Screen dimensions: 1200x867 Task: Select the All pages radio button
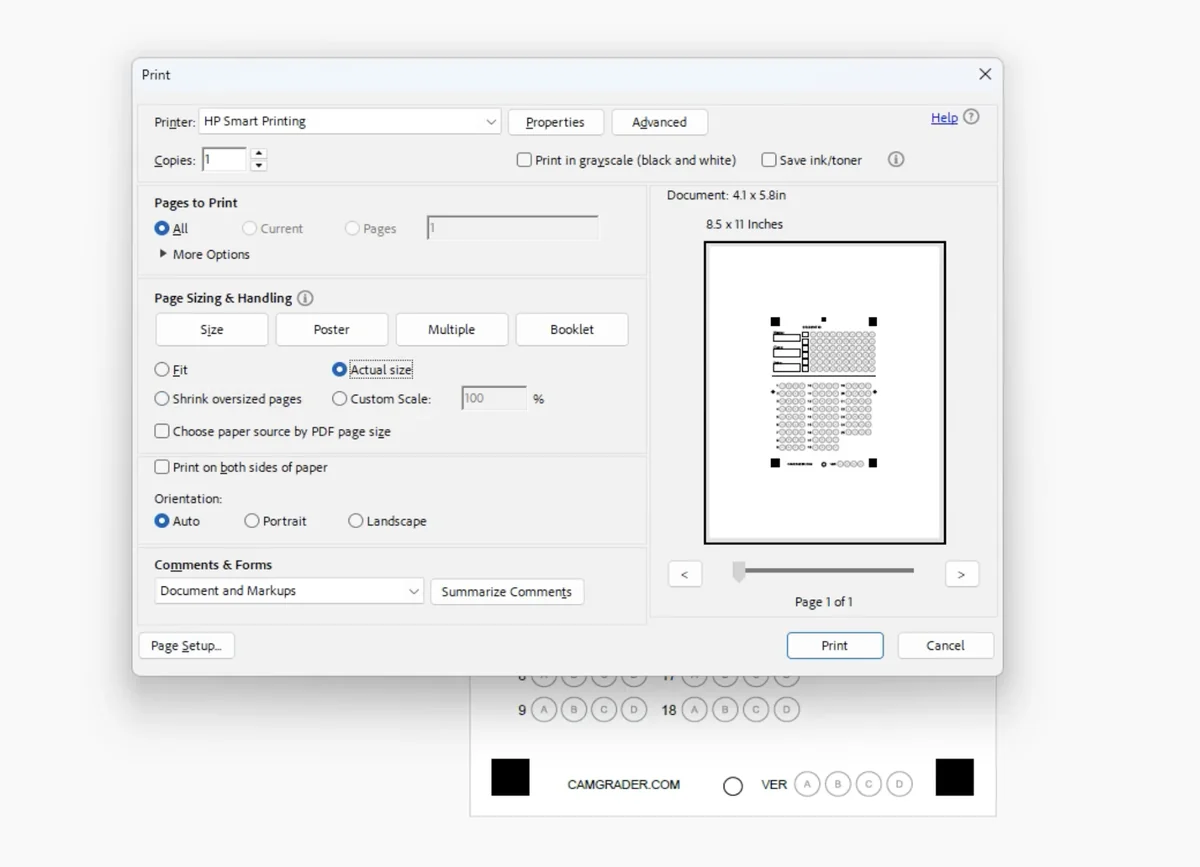[x=162, y=228]
